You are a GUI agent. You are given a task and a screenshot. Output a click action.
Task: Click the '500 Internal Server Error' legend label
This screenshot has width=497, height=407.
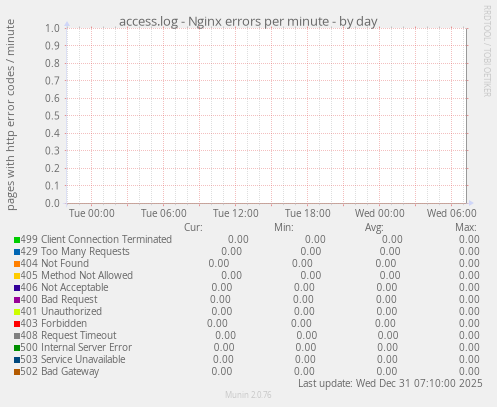[76, 347]
